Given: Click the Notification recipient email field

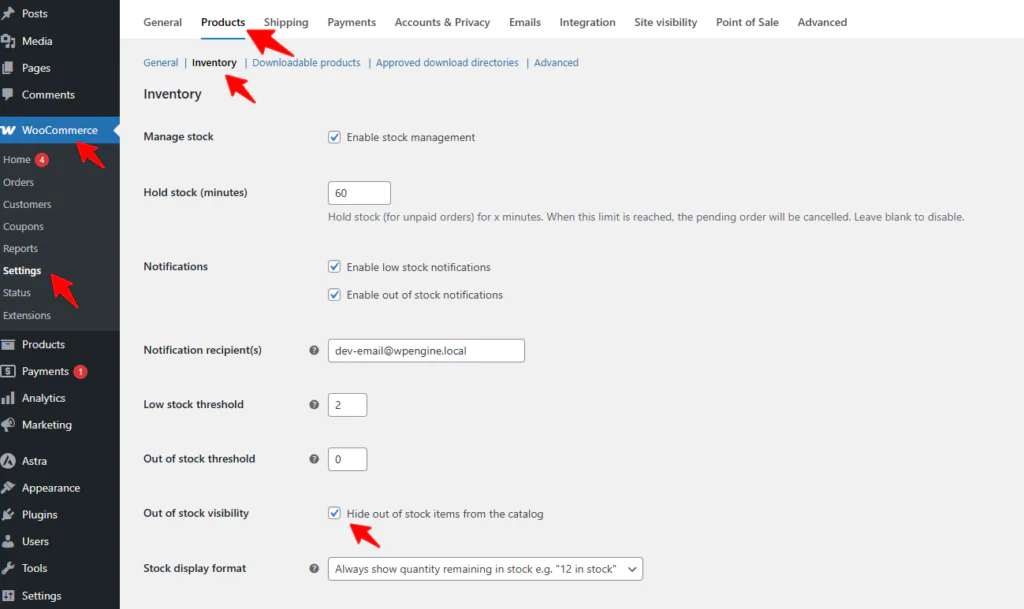Looking at the screenshot, I should point(426,351).
